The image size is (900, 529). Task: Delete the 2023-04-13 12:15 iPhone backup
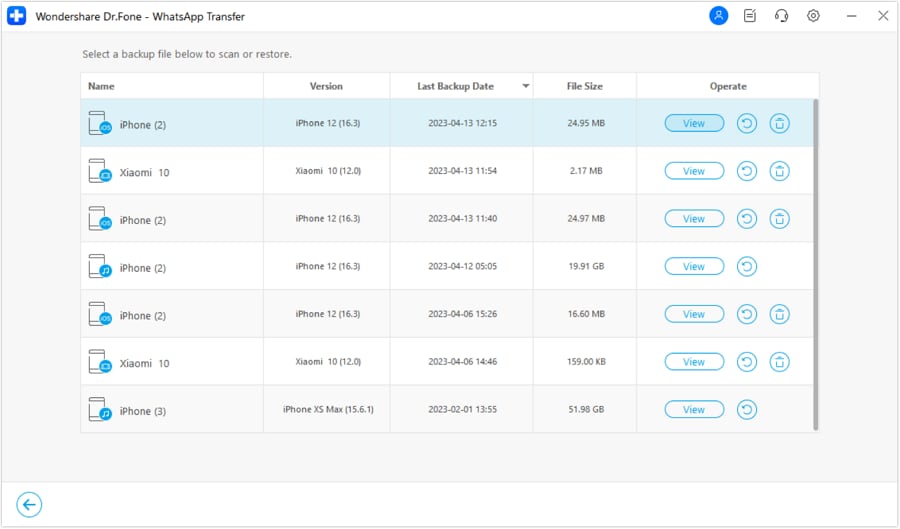point(779,123)
